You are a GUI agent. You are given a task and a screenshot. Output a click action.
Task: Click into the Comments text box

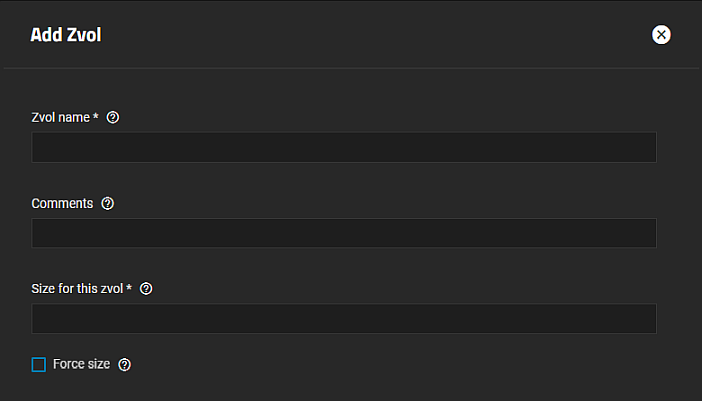pyautogui.click(x=344, y=233)
